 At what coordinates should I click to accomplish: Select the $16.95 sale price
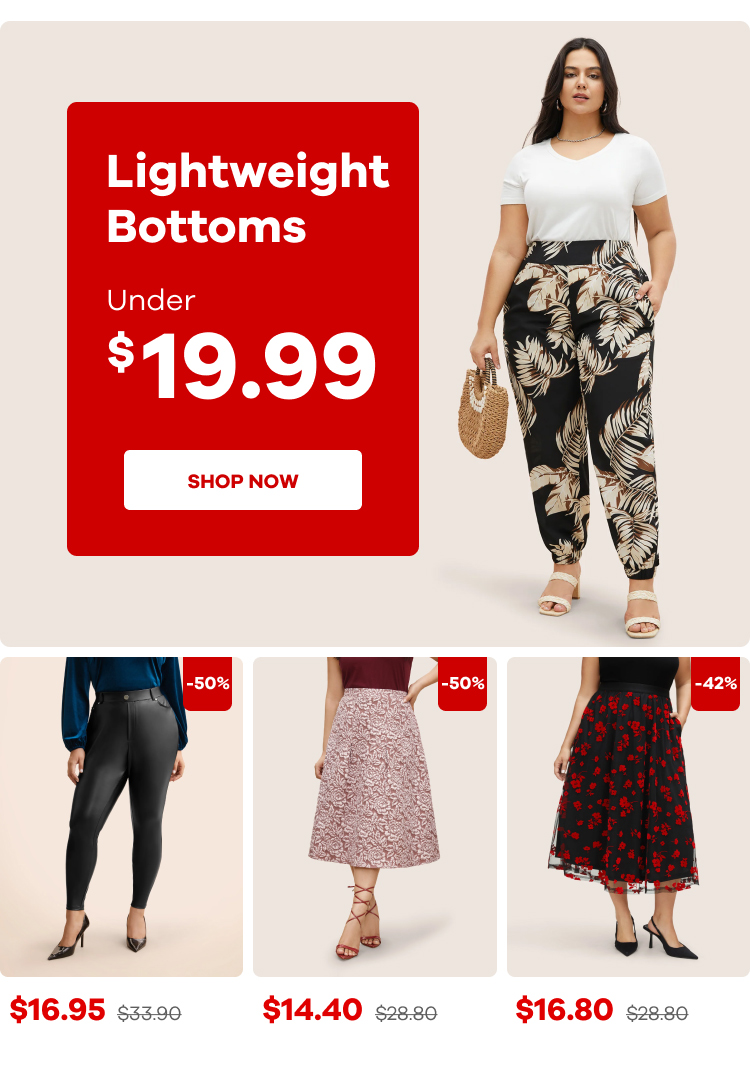pos(58,1009)
